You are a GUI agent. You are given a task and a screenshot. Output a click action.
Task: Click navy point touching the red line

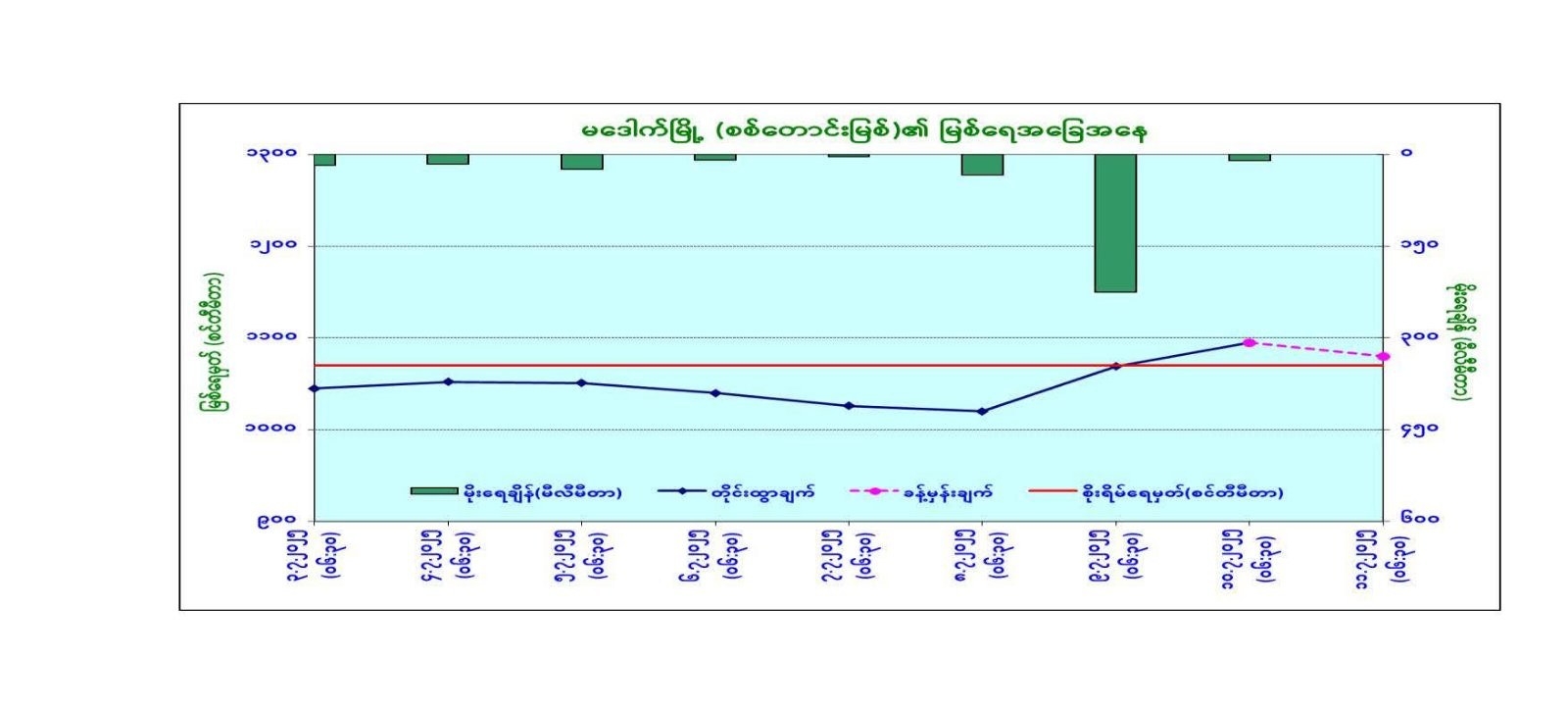pyautogui.click(x=1116, y=367)
